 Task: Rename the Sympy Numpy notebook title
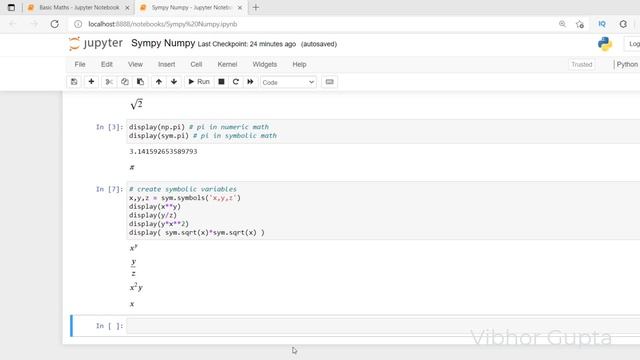tap(163, 43)
